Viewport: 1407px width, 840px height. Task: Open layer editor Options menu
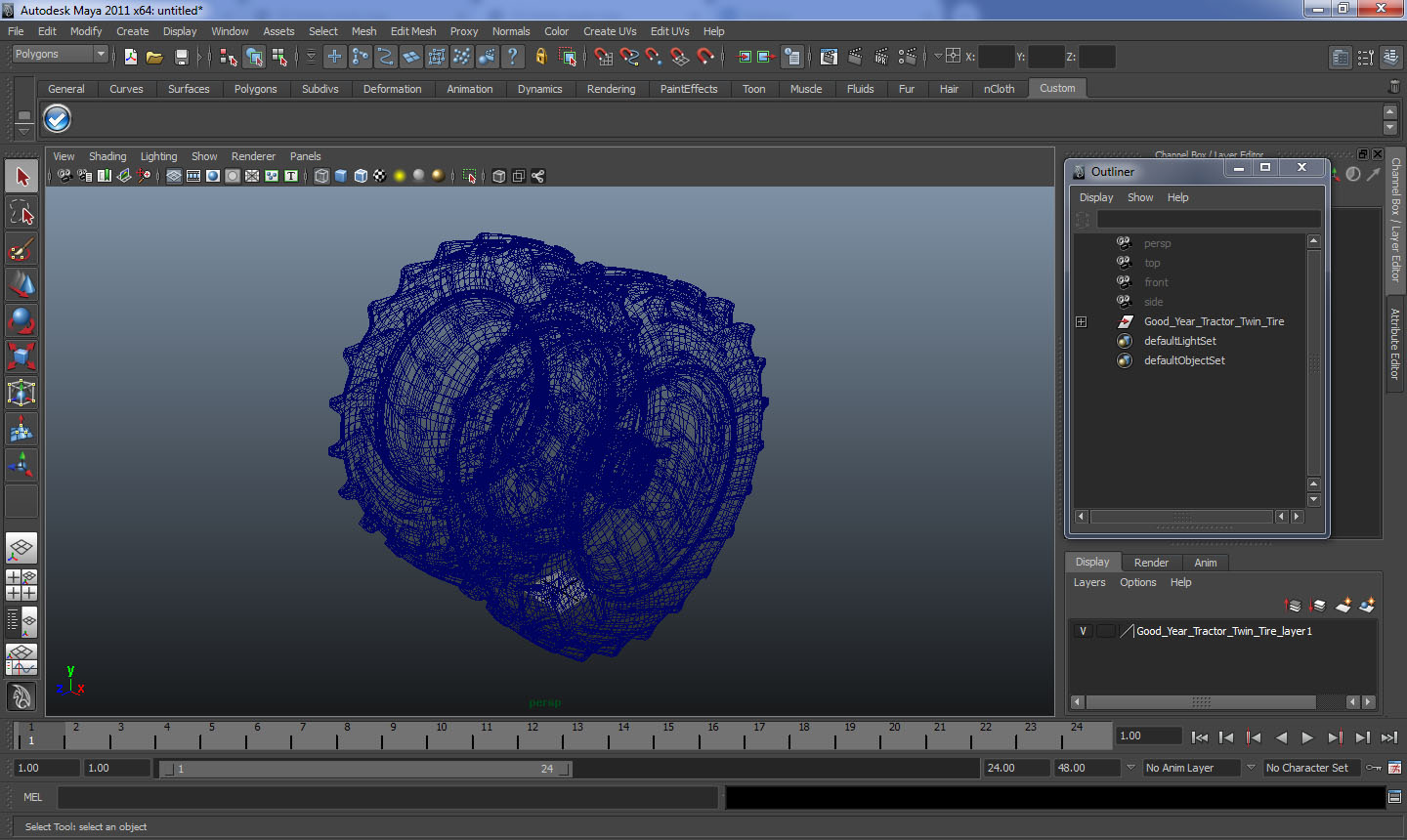[x=1137, y=582]
